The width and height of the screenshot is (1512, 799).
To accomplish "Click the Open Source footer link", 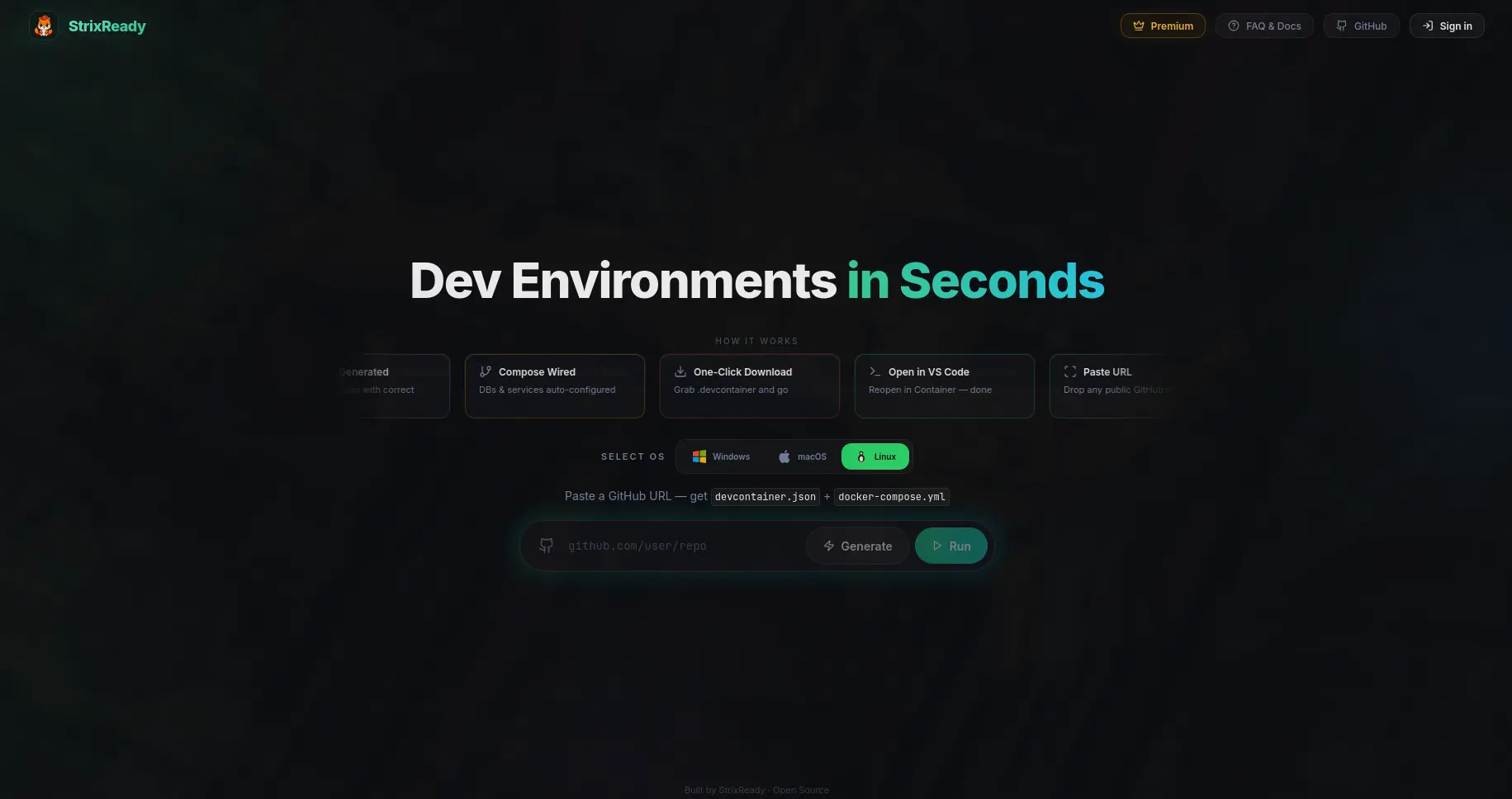I will click(800, 790).
